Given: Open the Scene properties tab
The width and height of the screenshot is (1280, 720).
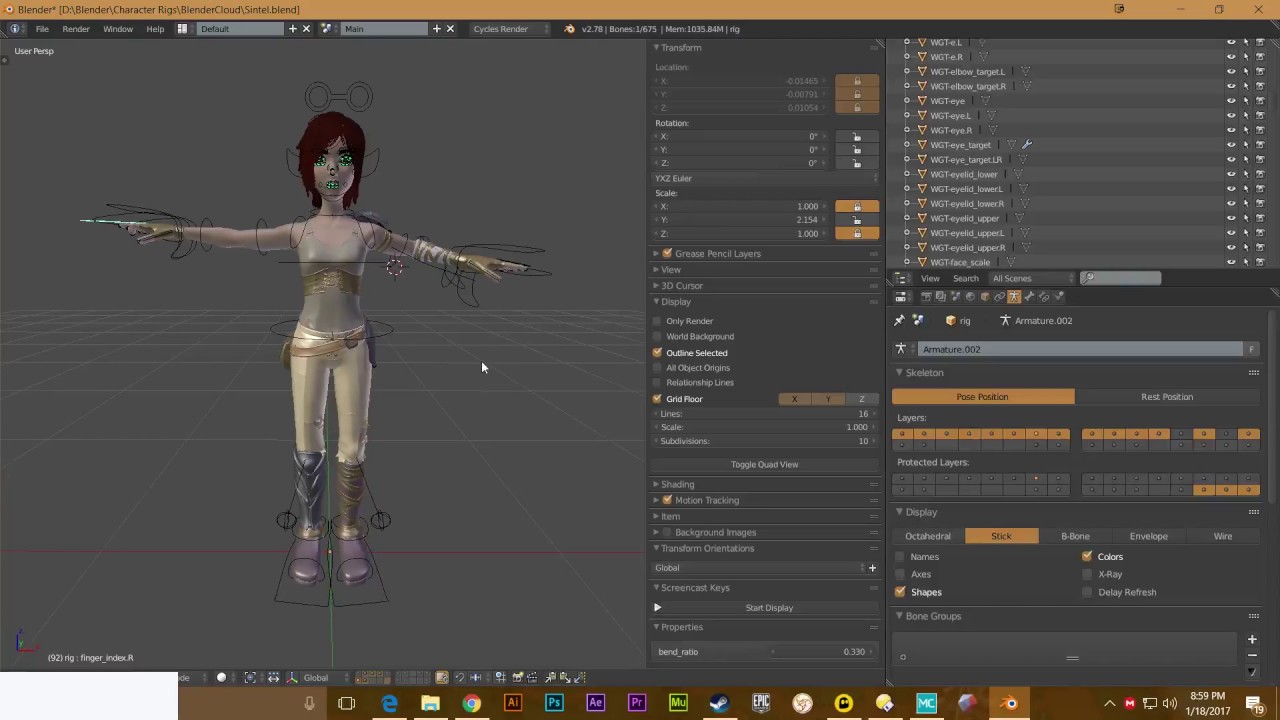Looking at the screenshot, I should [x=955, y=297].
